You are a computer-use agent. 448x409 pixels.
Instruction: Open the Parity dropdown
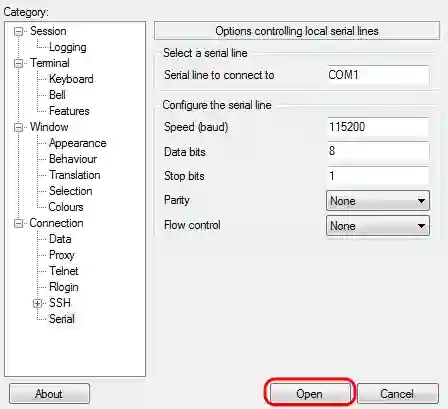click(x=378, y=201)
